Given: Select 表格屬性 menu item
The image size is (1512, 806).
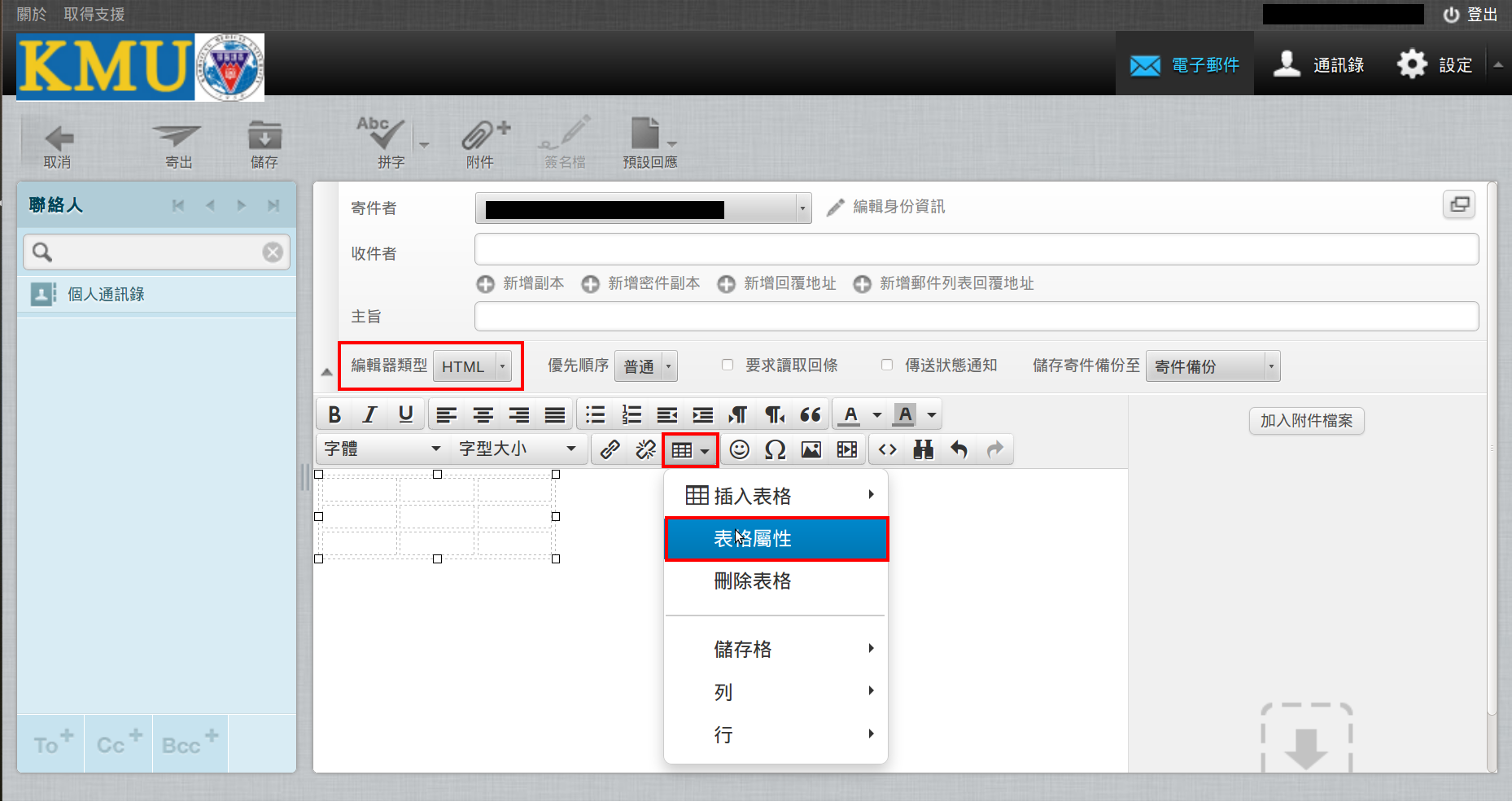Looking at the screenshot, I should (x=776, y=539).
